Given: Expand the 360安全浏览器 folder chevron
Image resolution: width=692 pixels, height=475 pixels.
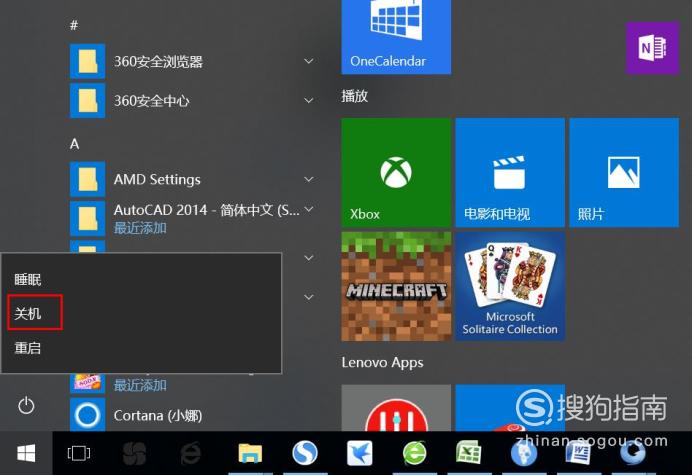Looking at the screenshot, I should pyautogui.click(x=309, y=61).
